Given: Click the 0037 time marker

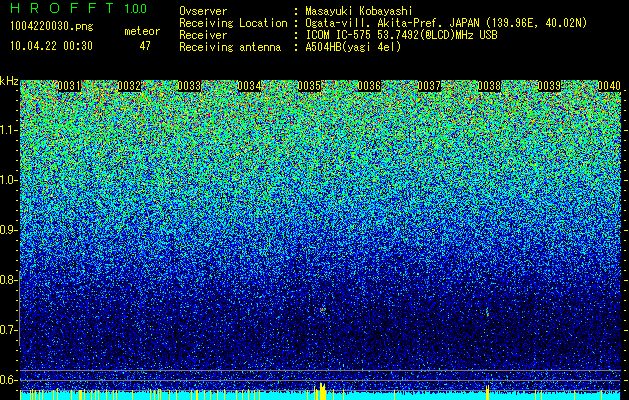Looking at the screenshot, I should point(429,86).
